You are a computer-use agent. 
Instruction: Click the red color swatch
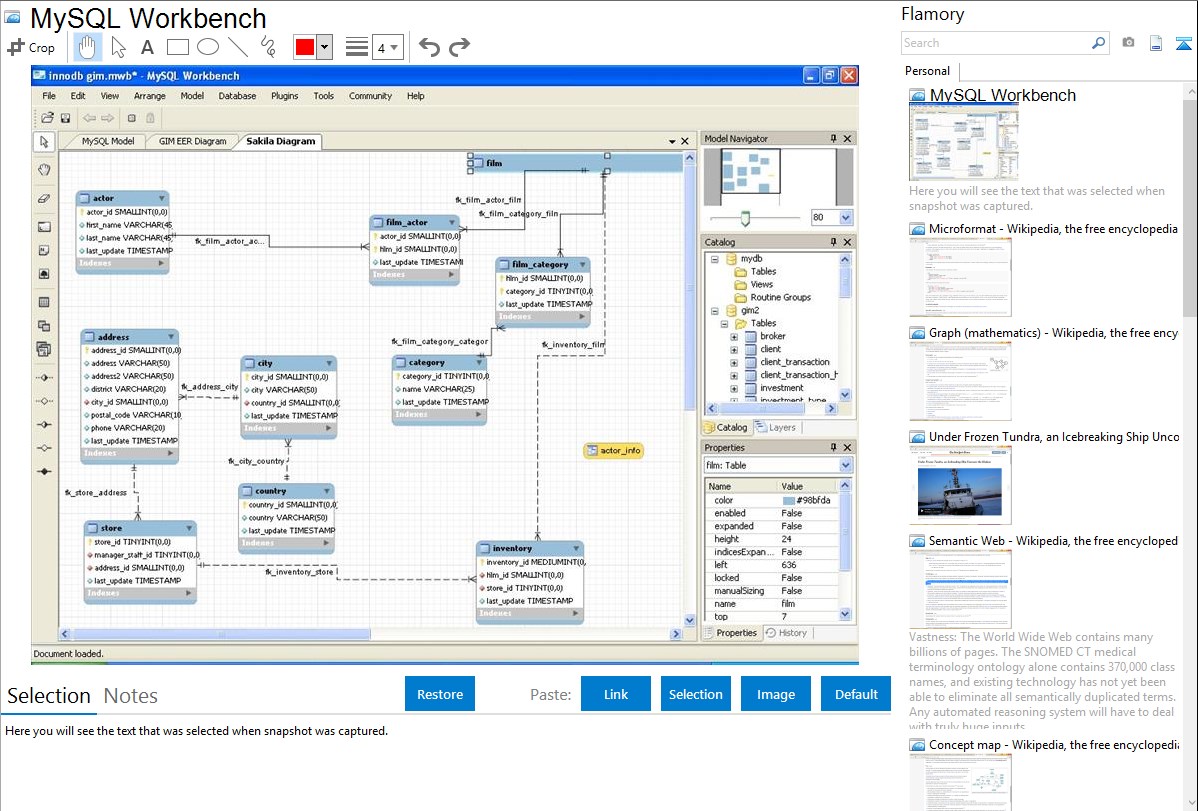(x=304, y=47)
